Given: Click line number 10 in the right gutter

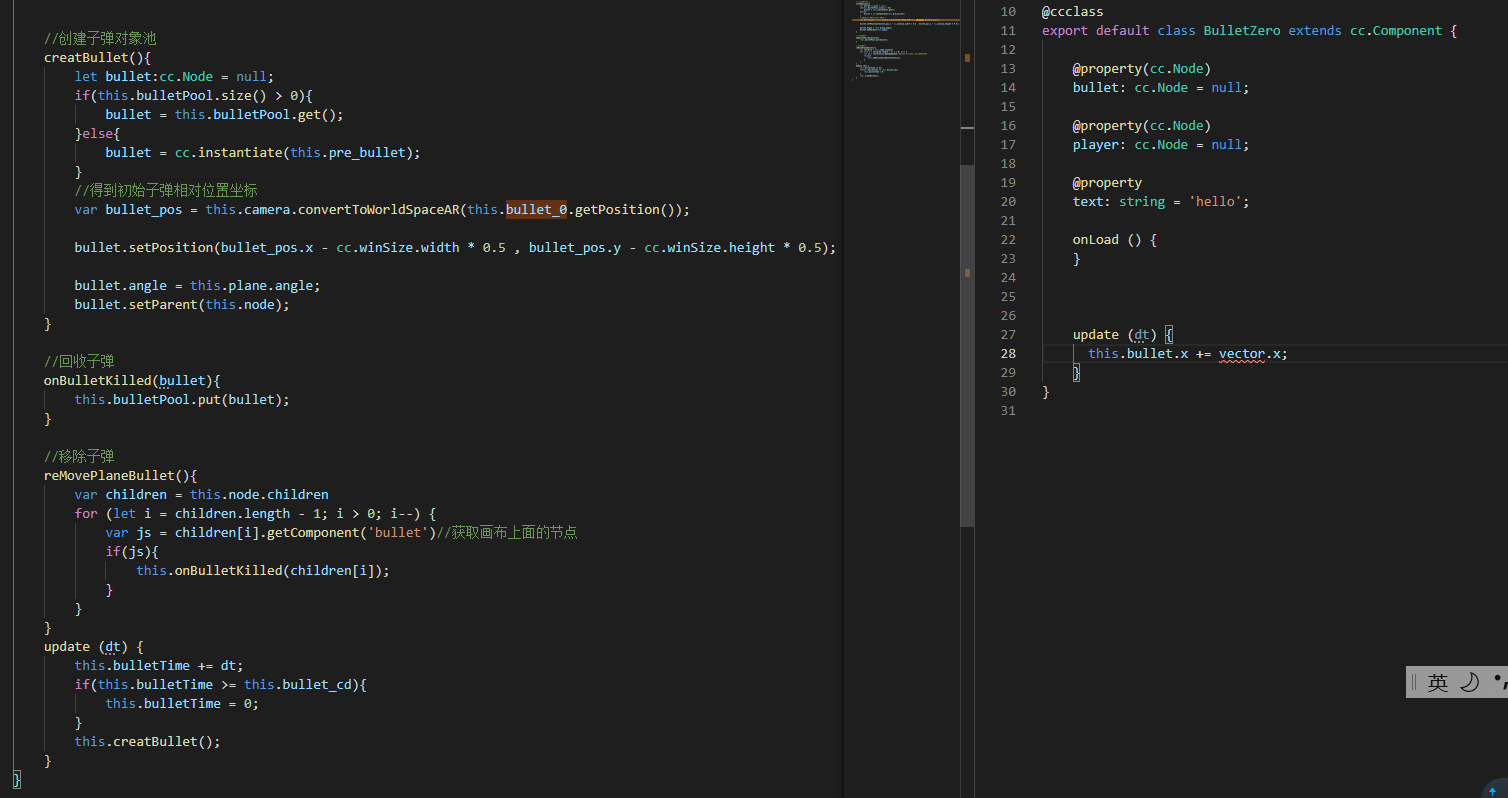Looking at the screenshot, I should point(1008,12).
